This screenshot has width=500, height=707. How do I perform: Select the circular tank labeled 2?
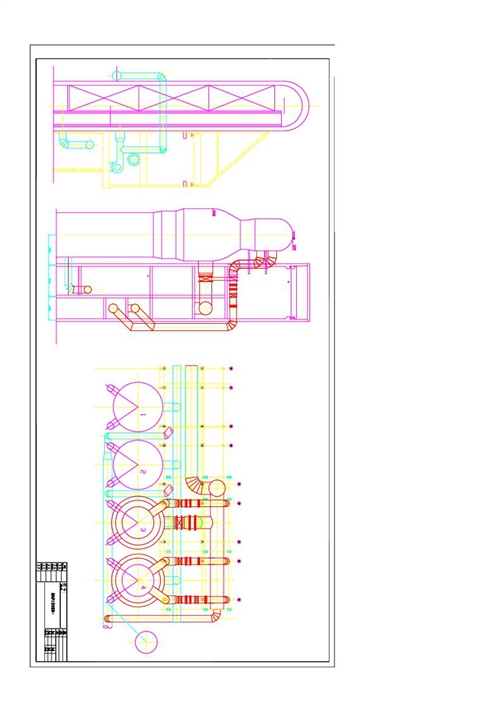[x=138, y=465]
